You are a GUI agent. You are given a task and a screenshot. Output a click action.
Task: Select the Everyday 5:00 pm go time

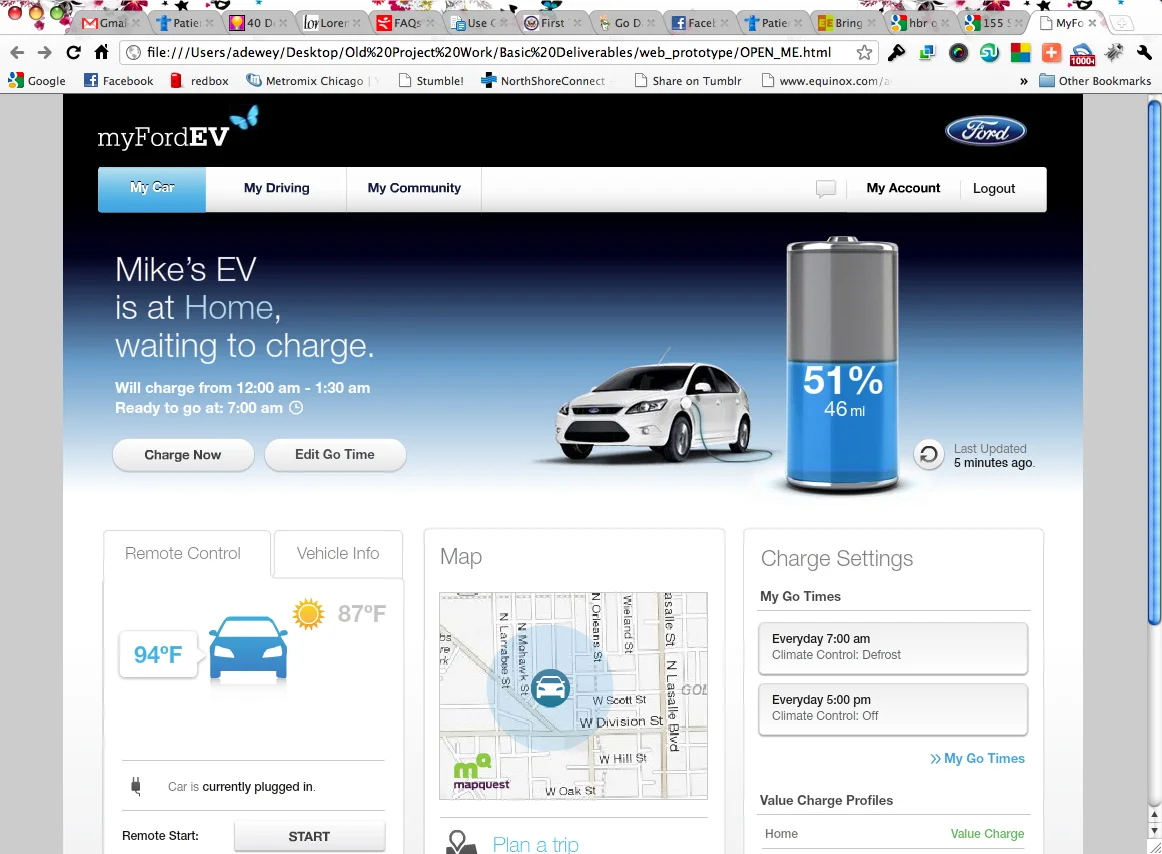coord(893,709)
